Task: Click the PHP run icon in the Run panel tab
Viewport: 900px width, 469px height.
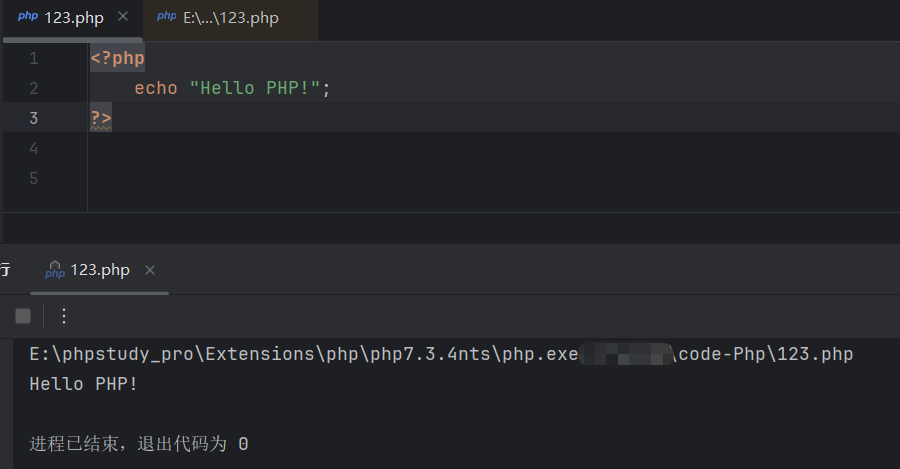Action: point(55,271)
